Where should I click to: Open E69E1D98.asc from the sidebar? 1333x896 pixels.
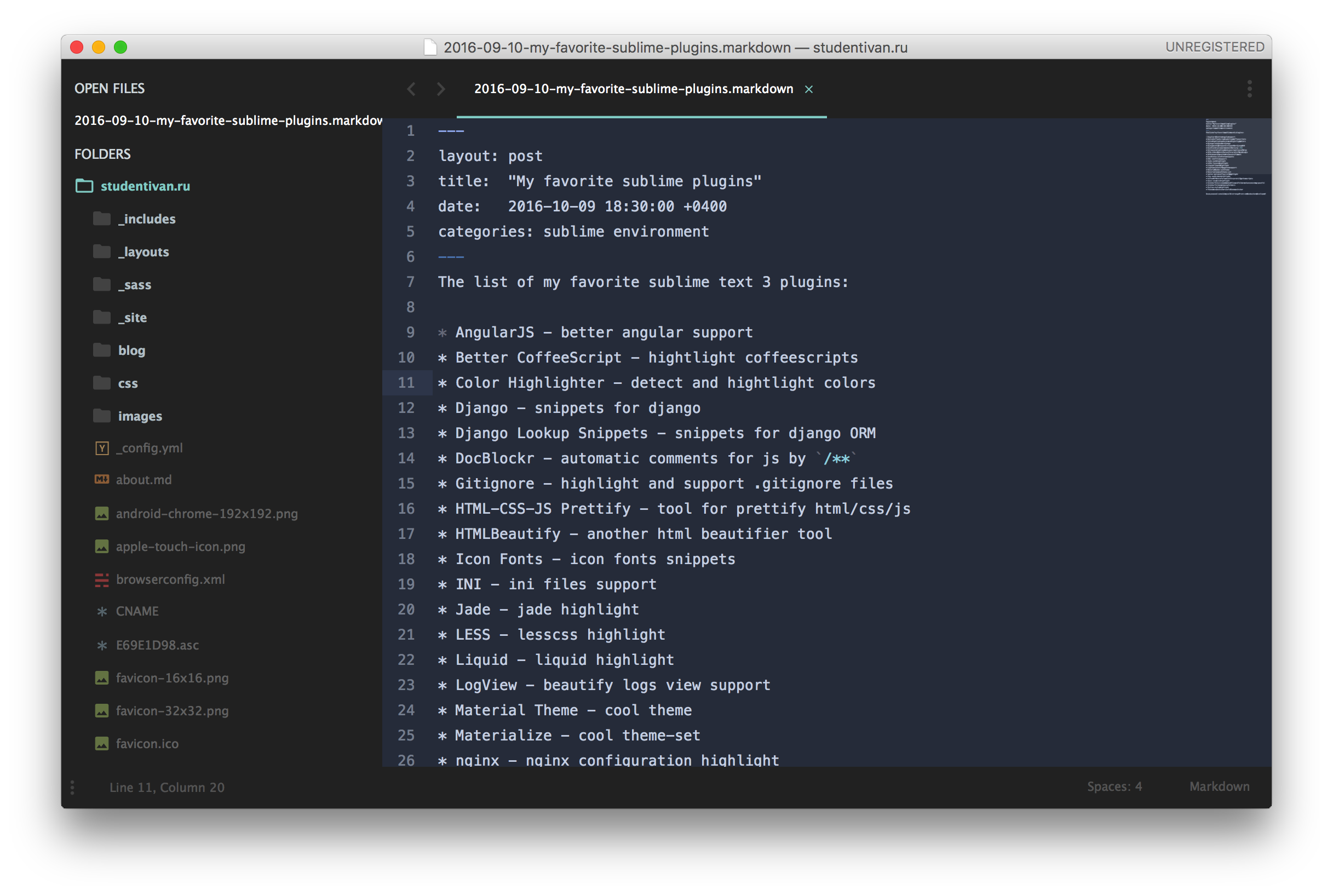(157, 645)
